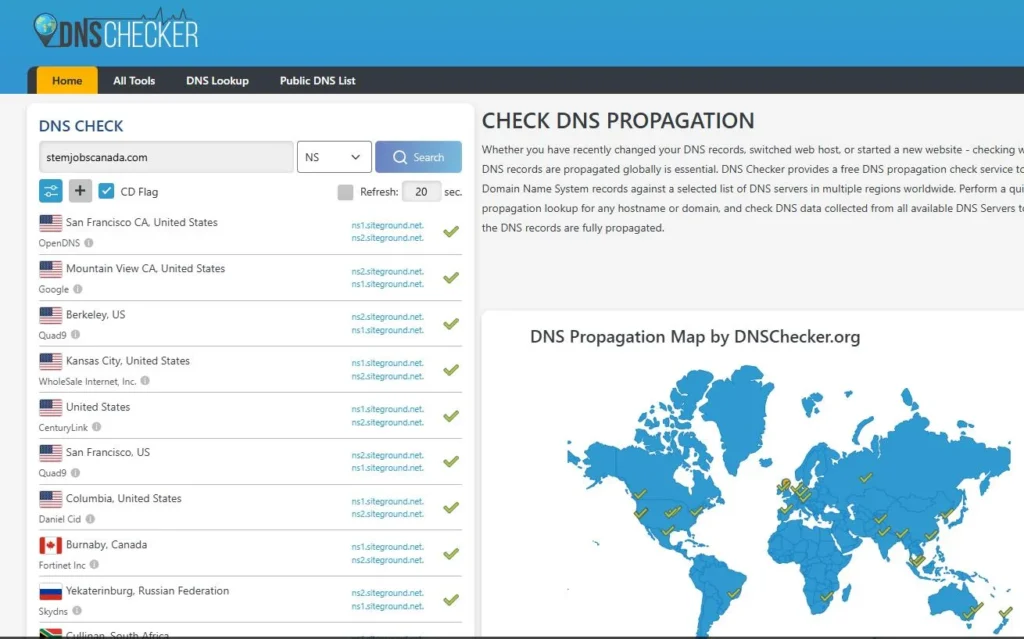Click the DNS Checker logo
1024x639 pixels.
coord(116,31)
